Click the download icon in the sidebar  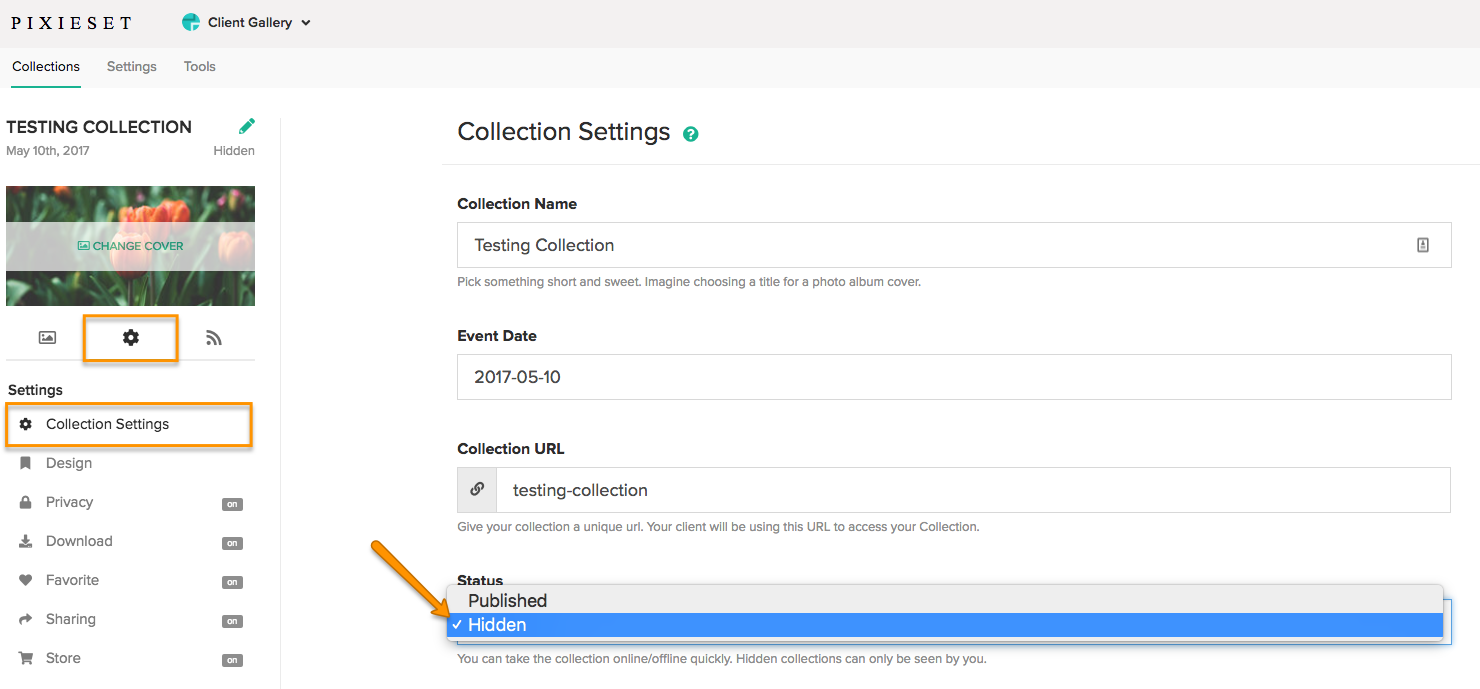(x=26, y=541)
